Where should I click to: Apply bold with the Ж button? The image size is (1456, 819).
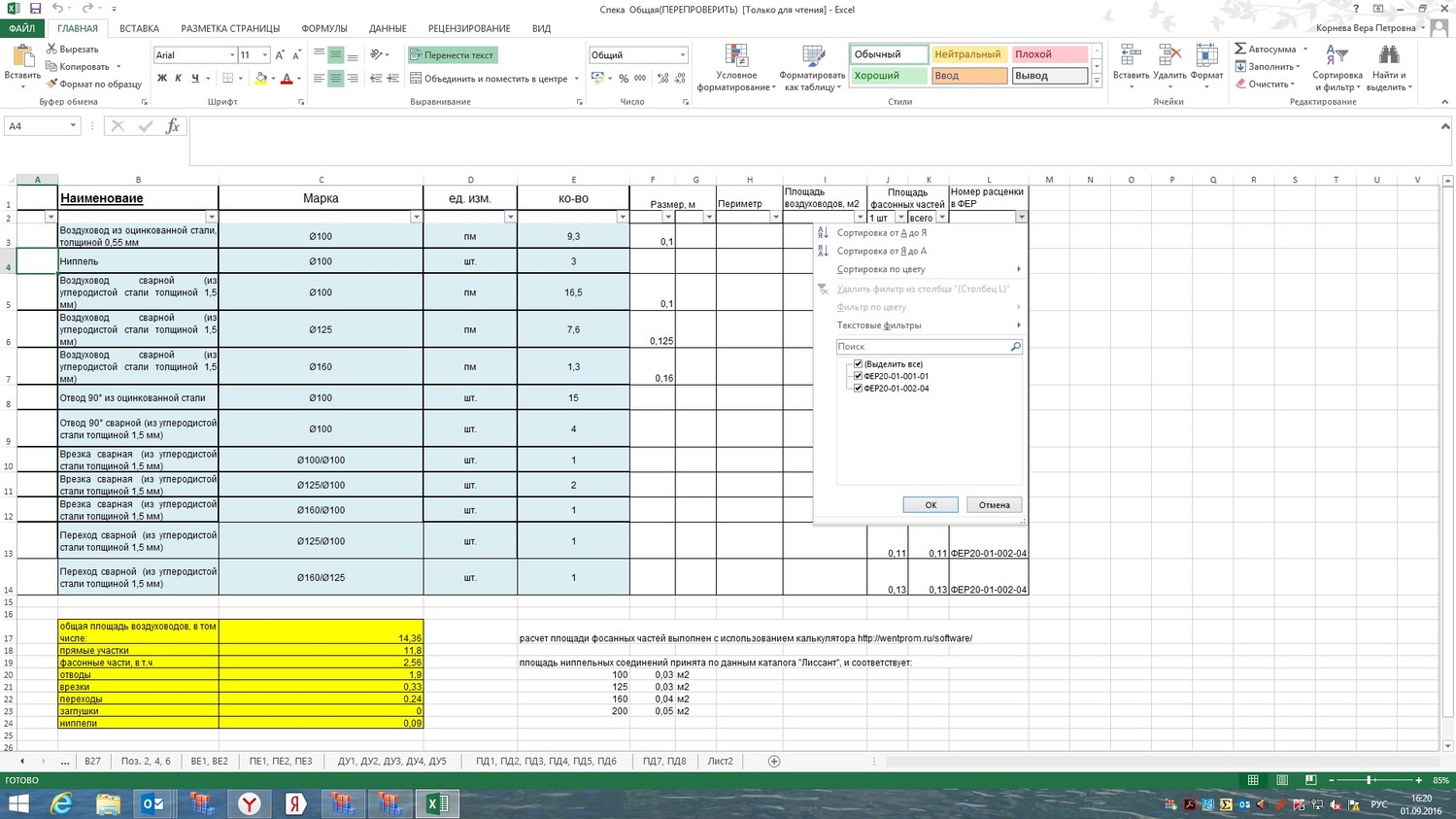162,79
